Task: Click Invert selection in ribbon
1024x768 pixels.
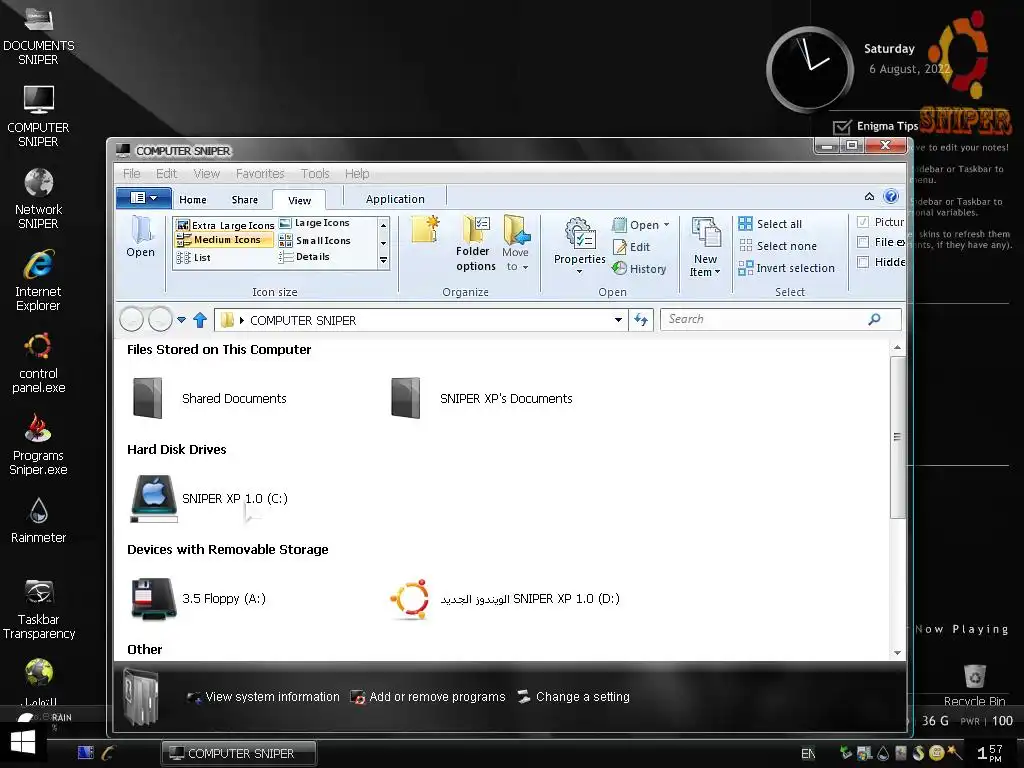Action: [786, 268]
